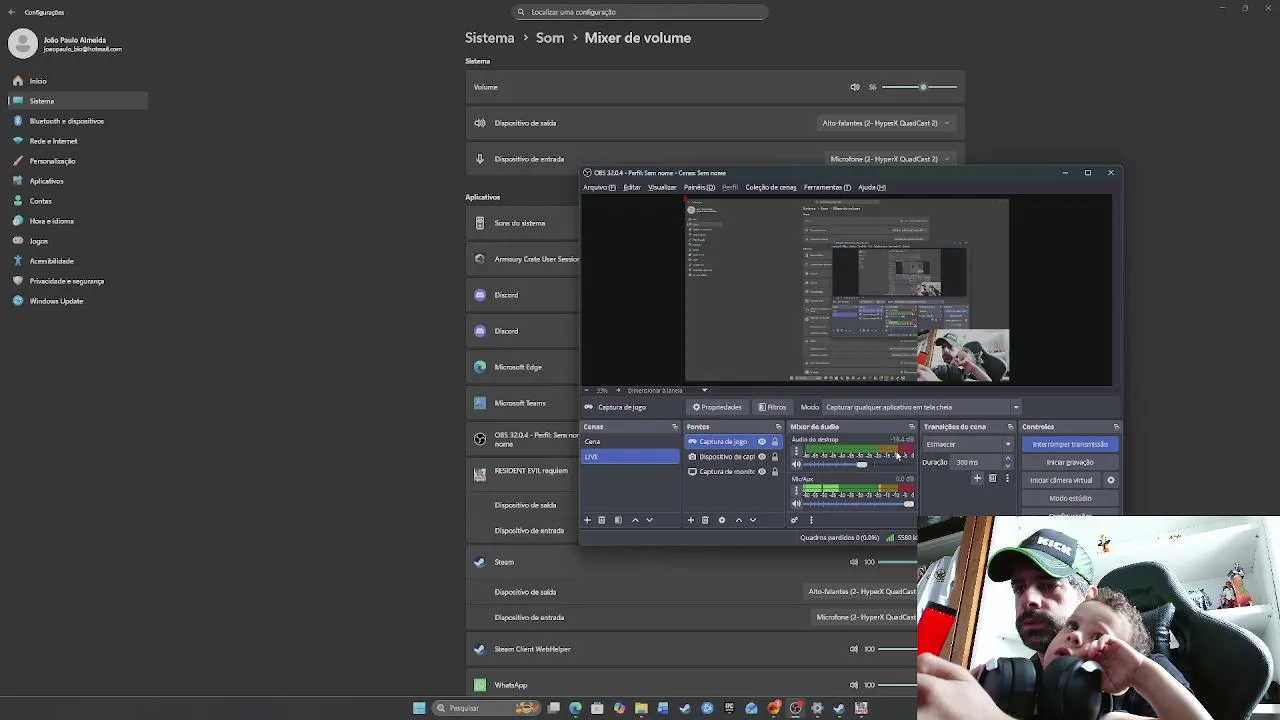
Task: Zoom in OBS preview with plus
Action: 618,390
